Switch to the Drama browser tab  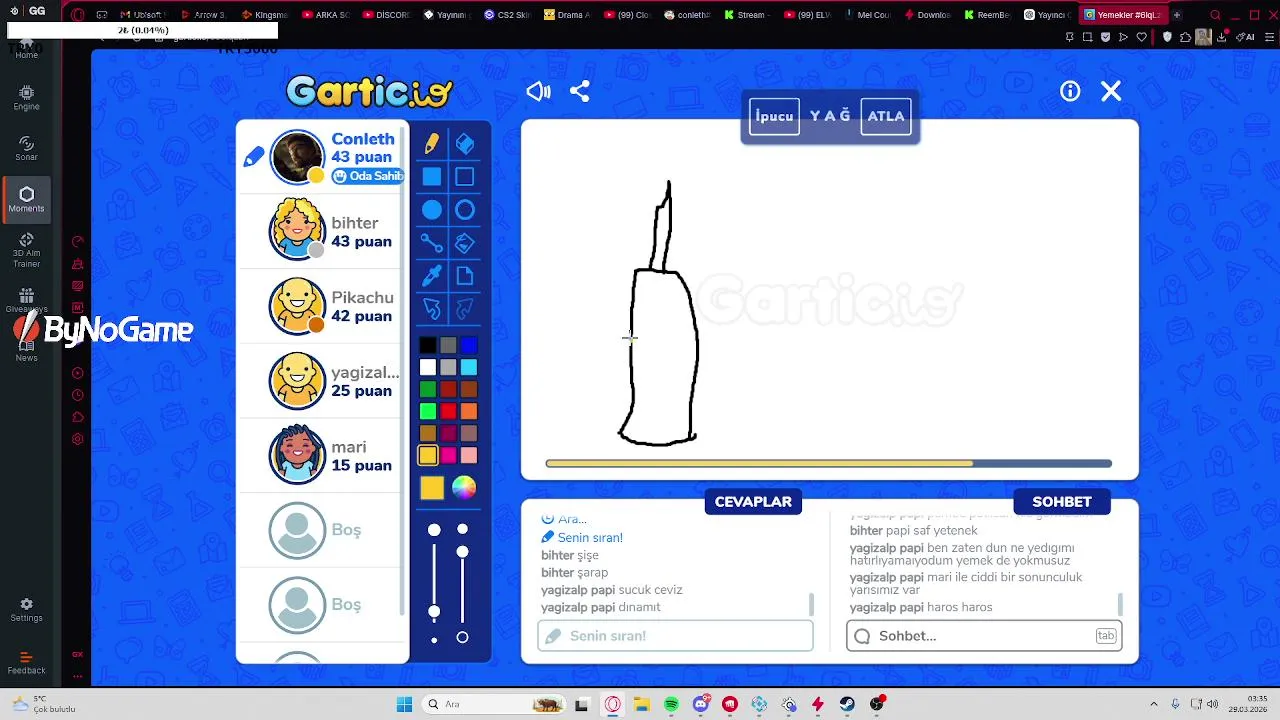coord(566,15)
